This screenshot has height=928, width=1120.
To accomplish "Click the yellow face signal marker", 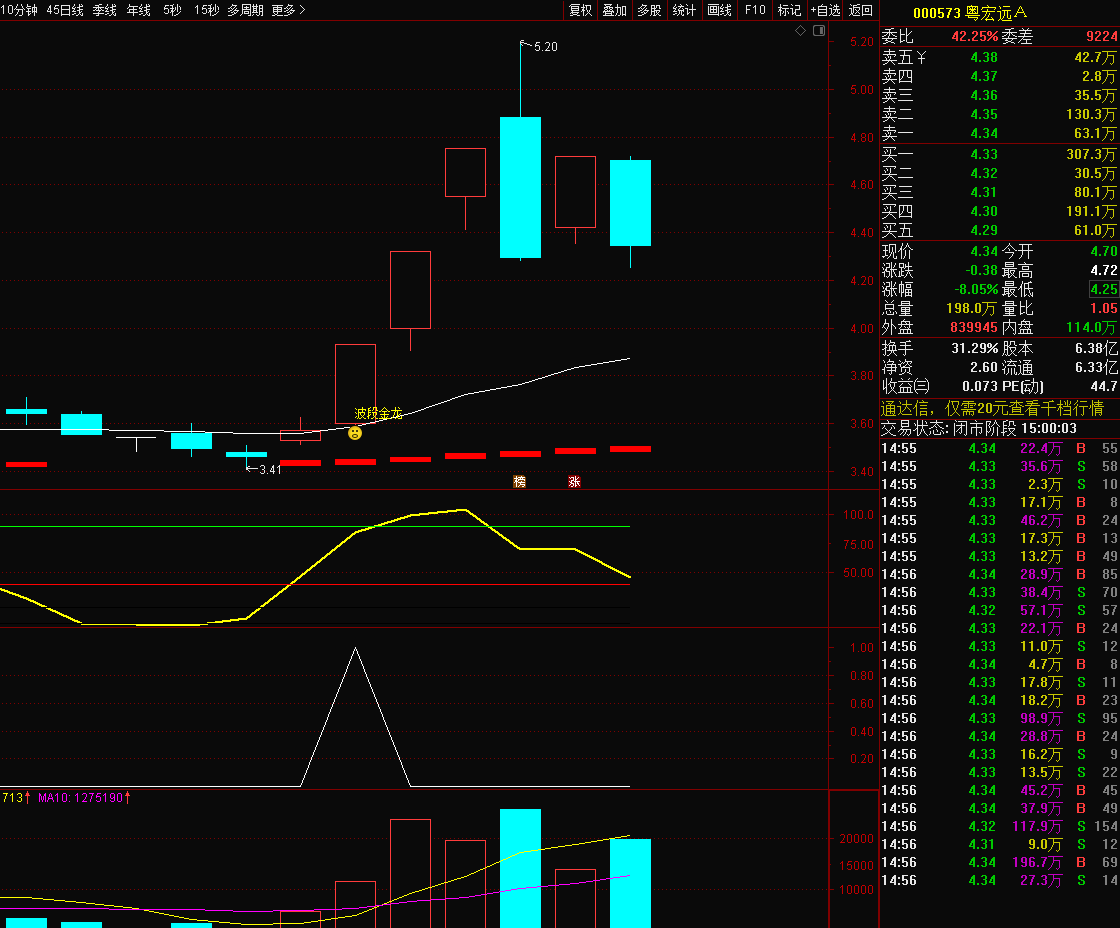I will pyautogui.click(x=355, y=433).
